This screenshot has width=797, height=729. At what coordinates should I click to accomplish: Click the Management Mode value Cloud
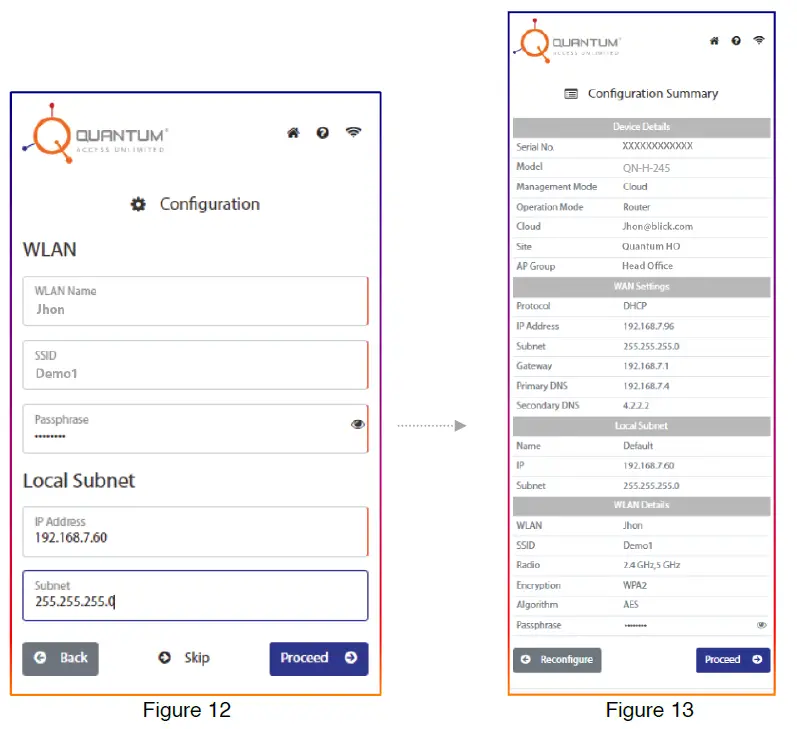tap(635, 187)
